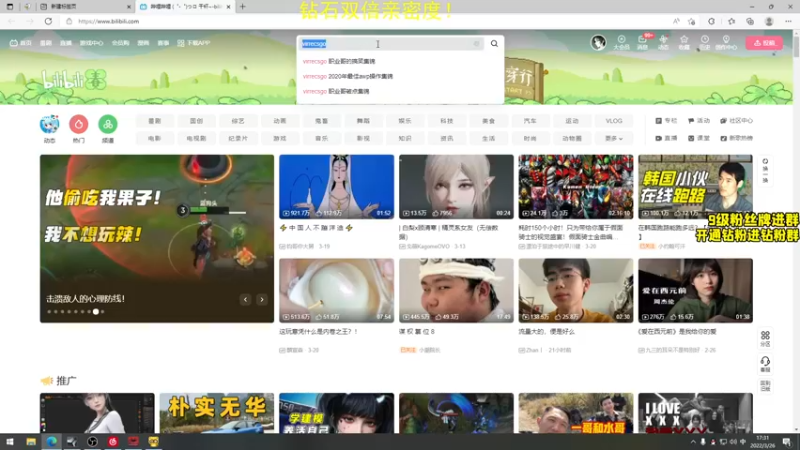Image resolution: width=800 pixels, height=450 pixels.
Task: Open the user avatar profile
Action: click(598, 42)
